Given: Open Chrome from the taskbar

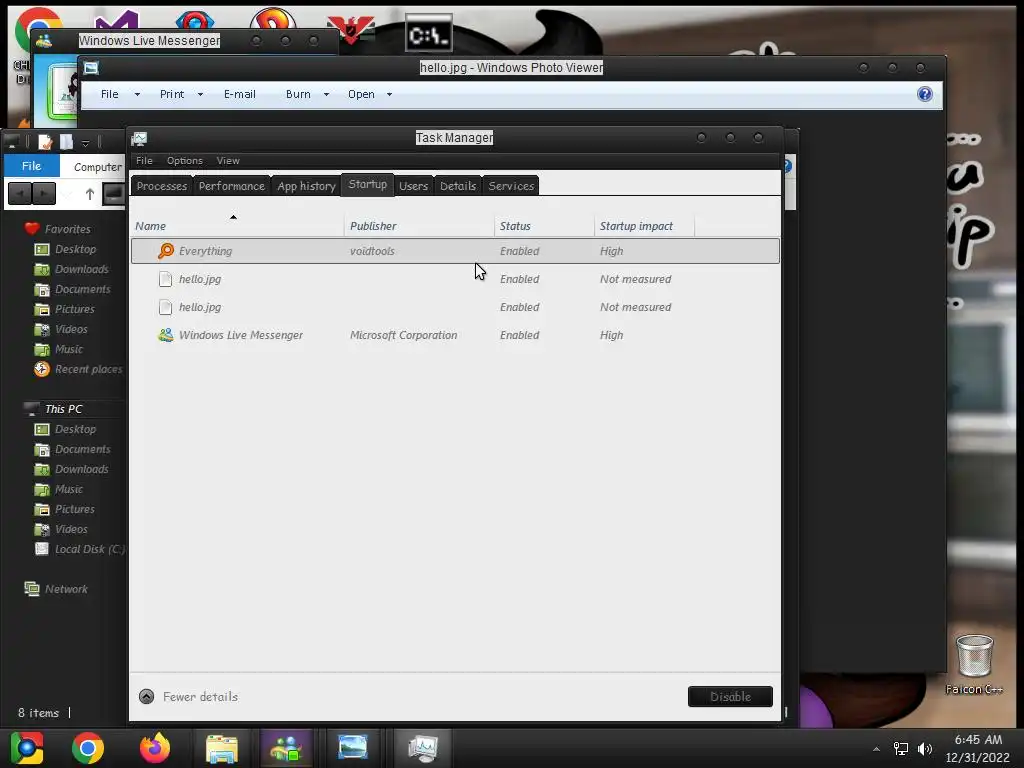Looking at the screenshot, I should (88, 748).
